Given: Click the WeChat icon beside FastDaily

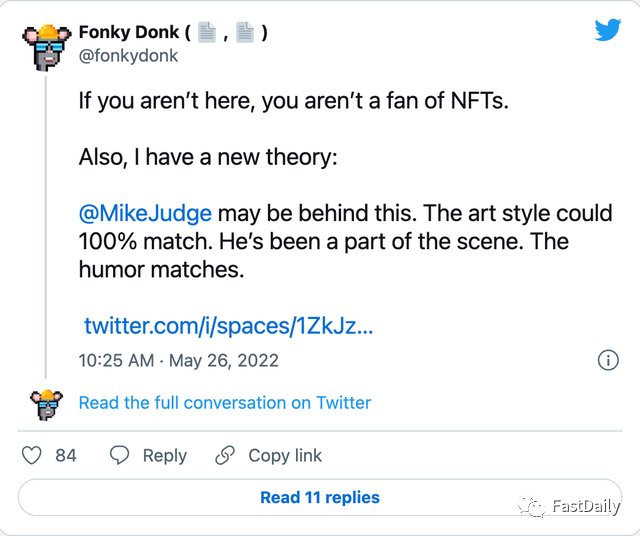Looking at the screenshot, I should click(532, 506).
